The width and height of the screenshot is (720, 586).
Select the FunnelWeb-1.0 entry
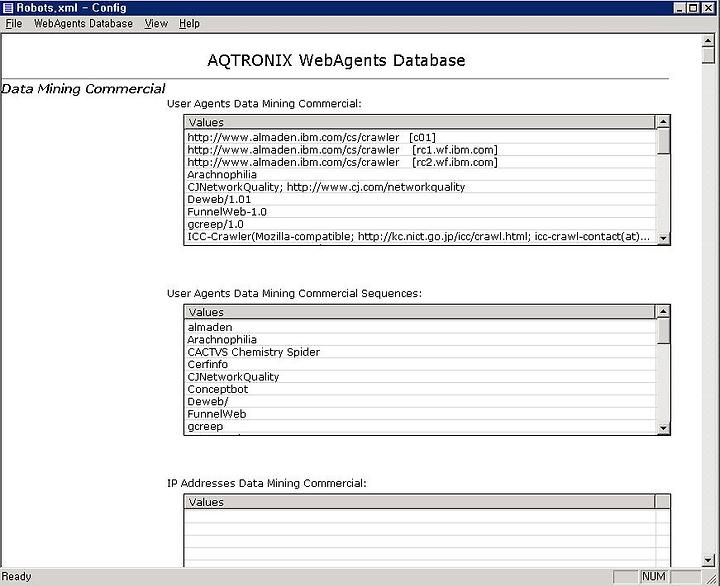click(x=421, y=212)
